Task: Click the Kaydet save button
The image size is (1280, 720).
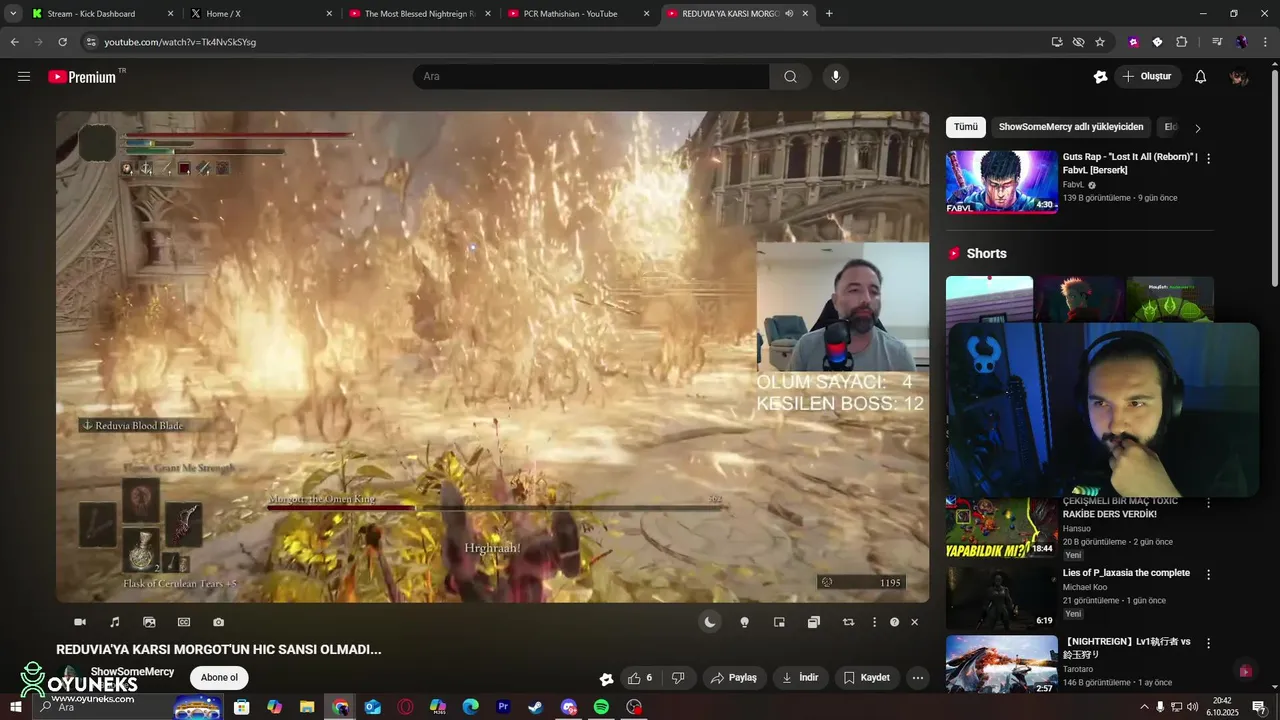Action: 866,678
